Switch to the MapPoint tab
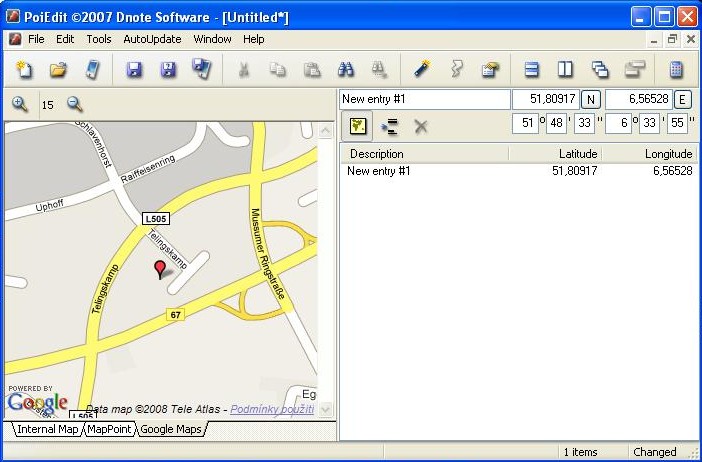This screenshot has width=702, height=462. (108, 429)
